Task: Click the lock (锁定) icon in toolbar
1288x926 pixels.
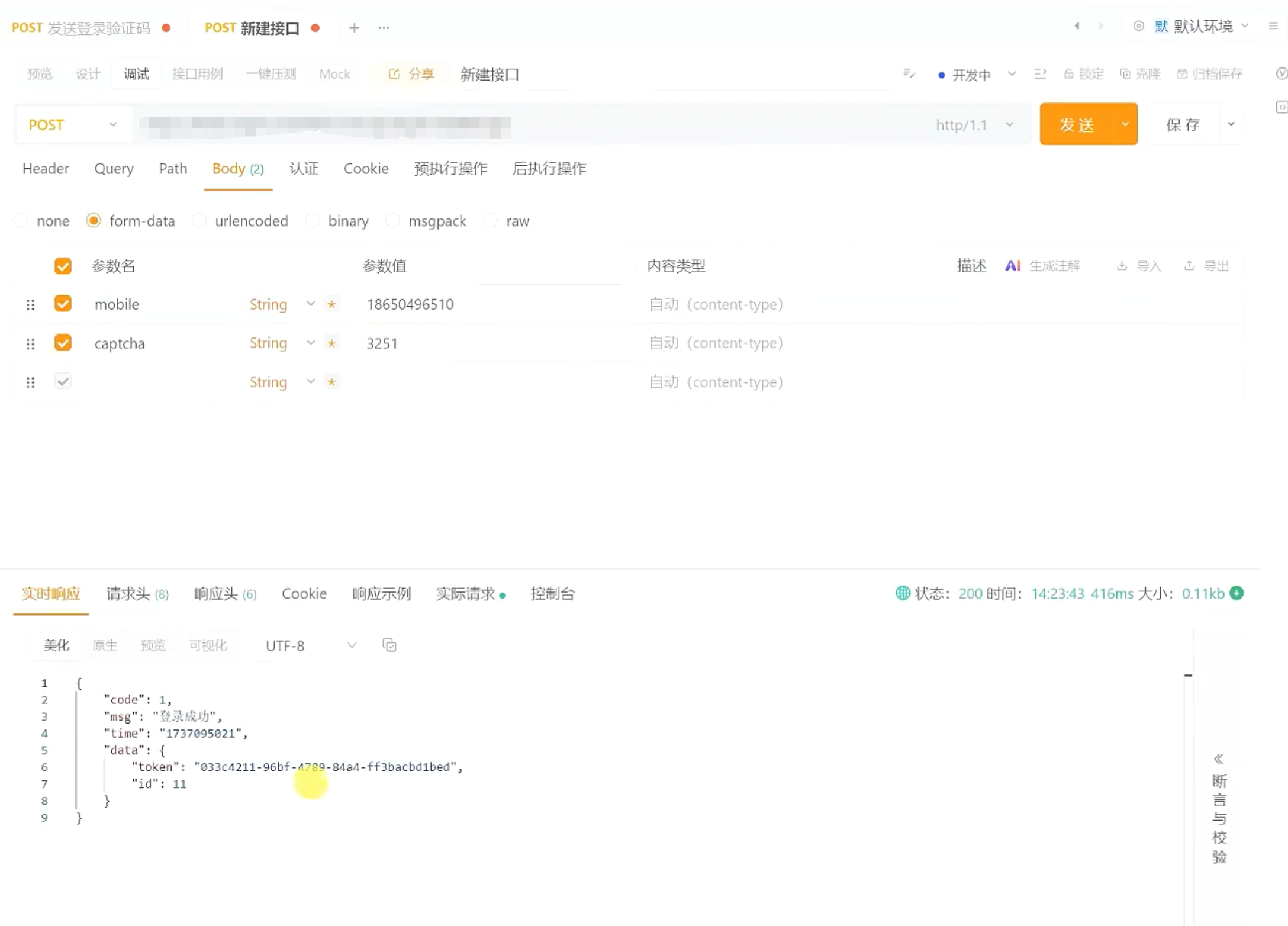Action: point(1068,74)
